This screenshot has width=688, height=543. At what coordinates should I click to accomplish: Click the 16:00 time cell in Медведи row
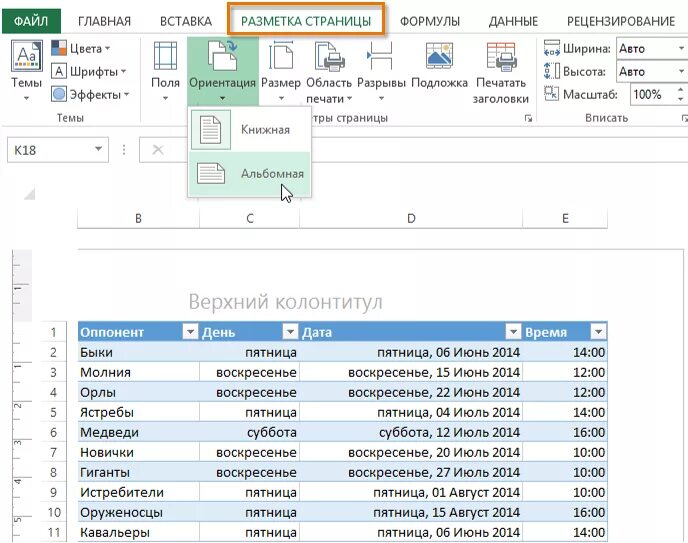pos(565,432)
